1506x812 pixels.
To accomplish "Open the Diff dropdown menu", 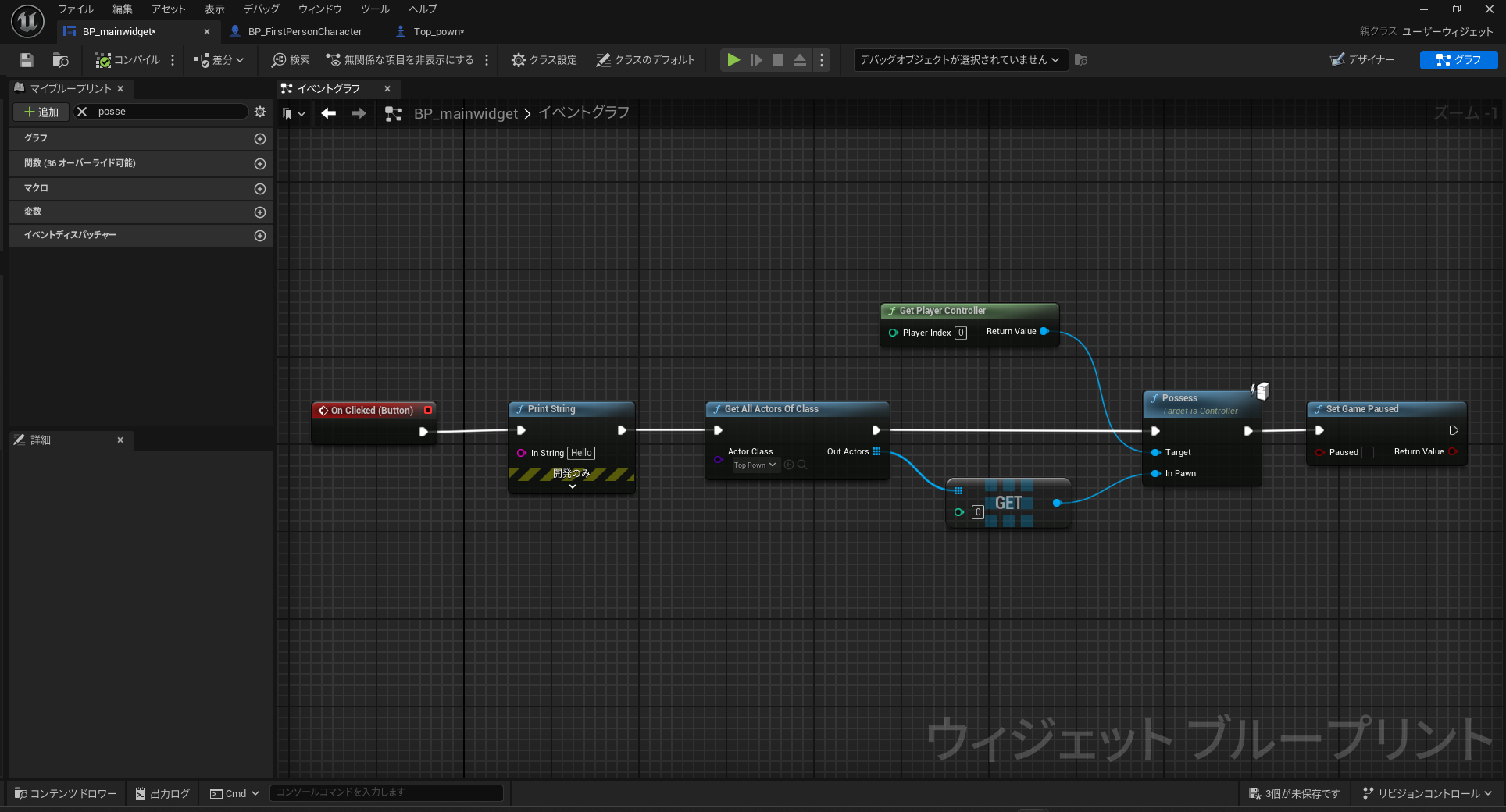I will click(219, 60).
